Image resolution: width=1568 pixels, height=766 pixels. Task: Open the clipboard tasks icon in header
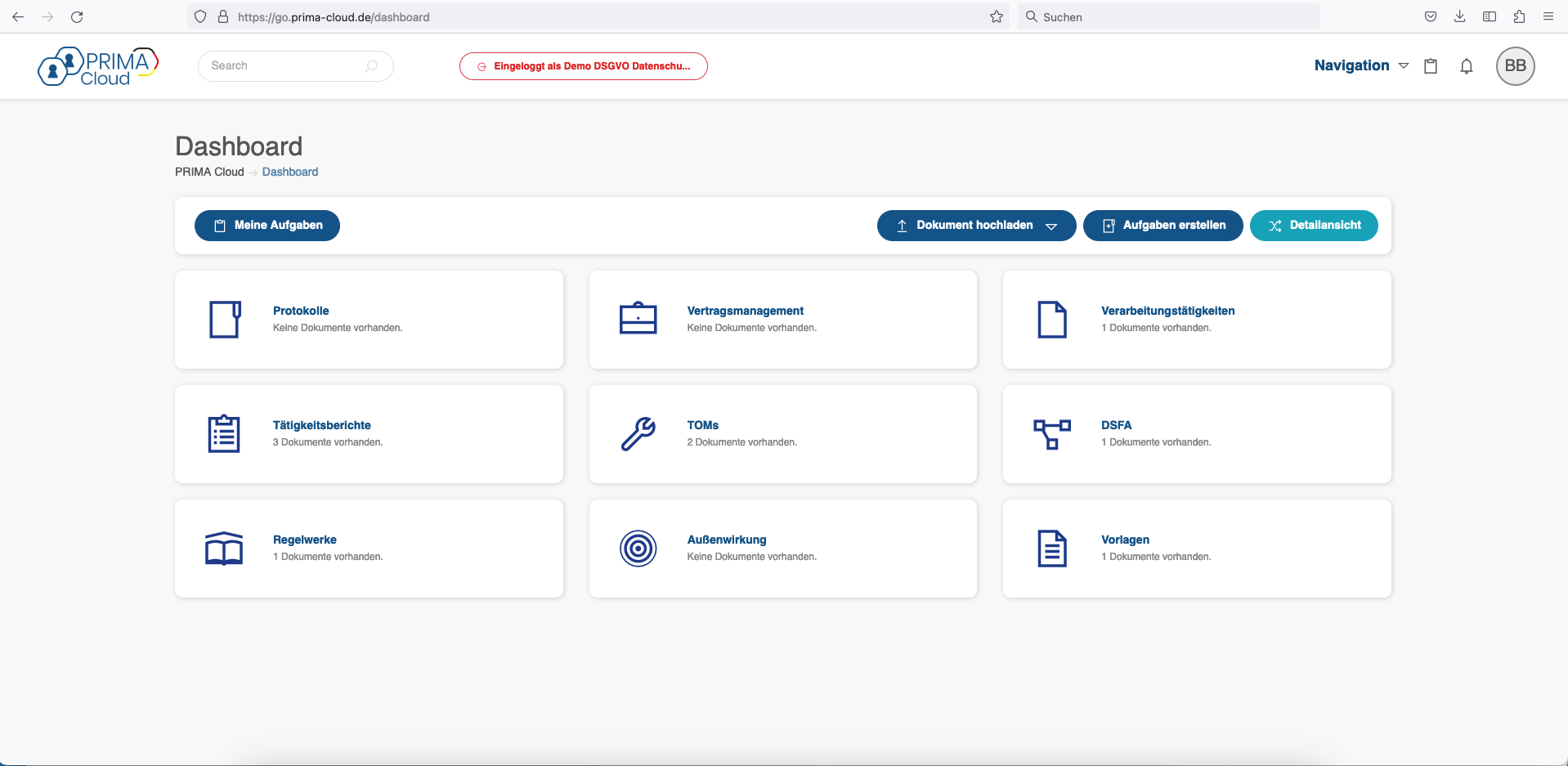click(x=1430, y=66)
